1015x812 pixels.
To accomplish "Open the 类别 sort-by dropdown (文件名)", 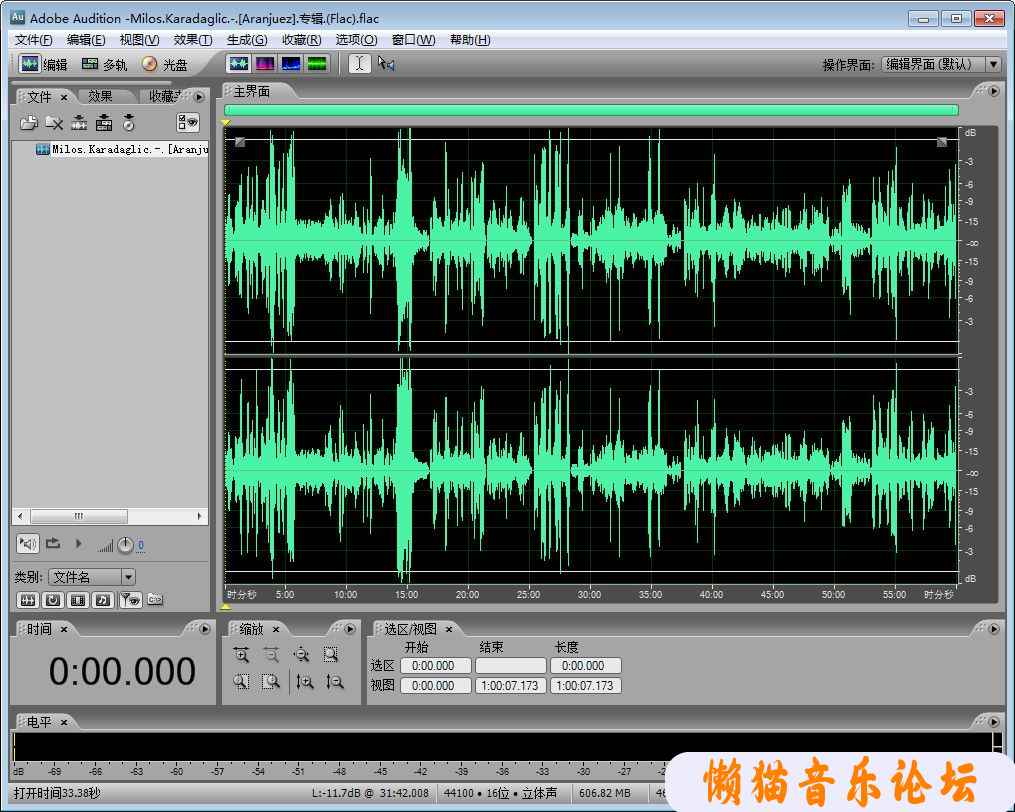I will click(91, 576).
